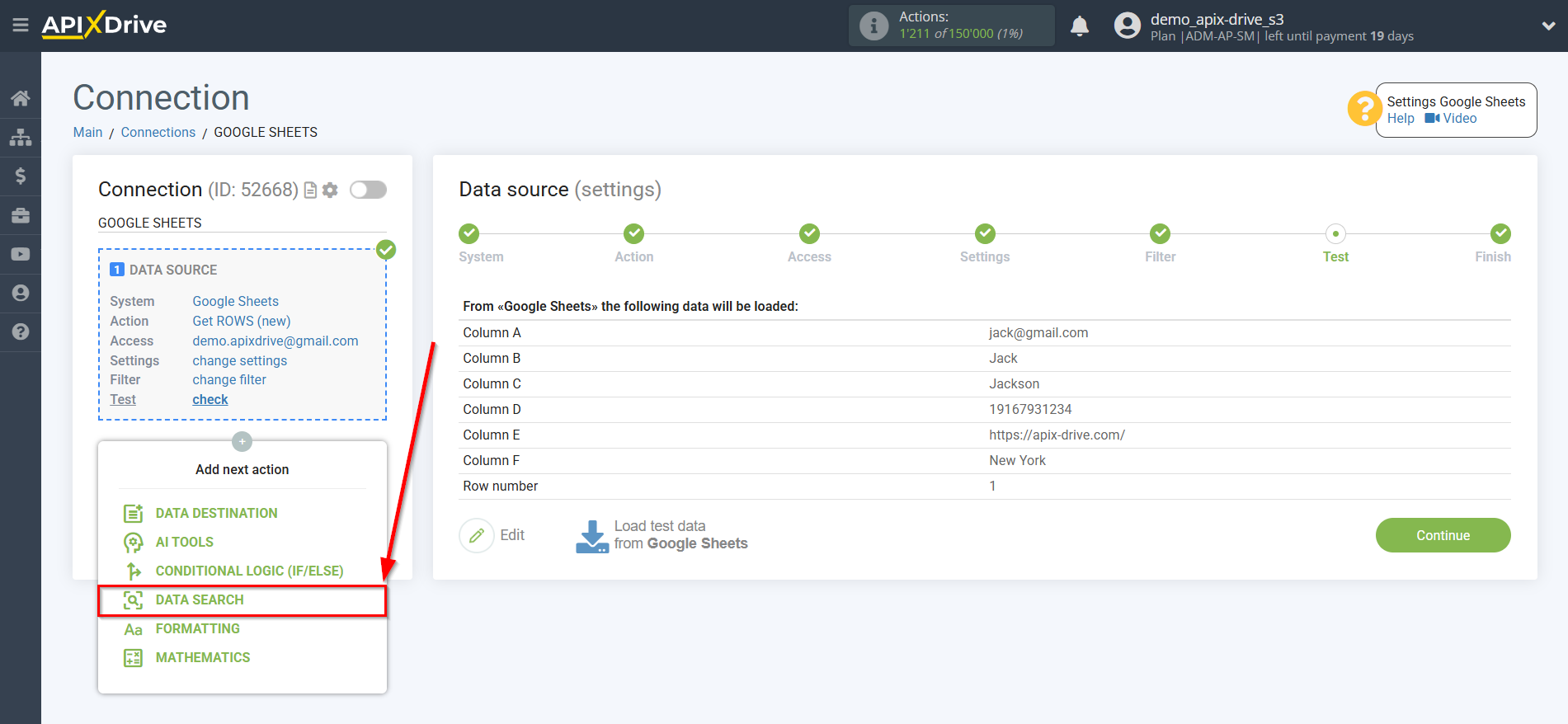Click Load test data from Google Sheets
The height and width of the screenshot is (724, 1568).
click(680, 535)
